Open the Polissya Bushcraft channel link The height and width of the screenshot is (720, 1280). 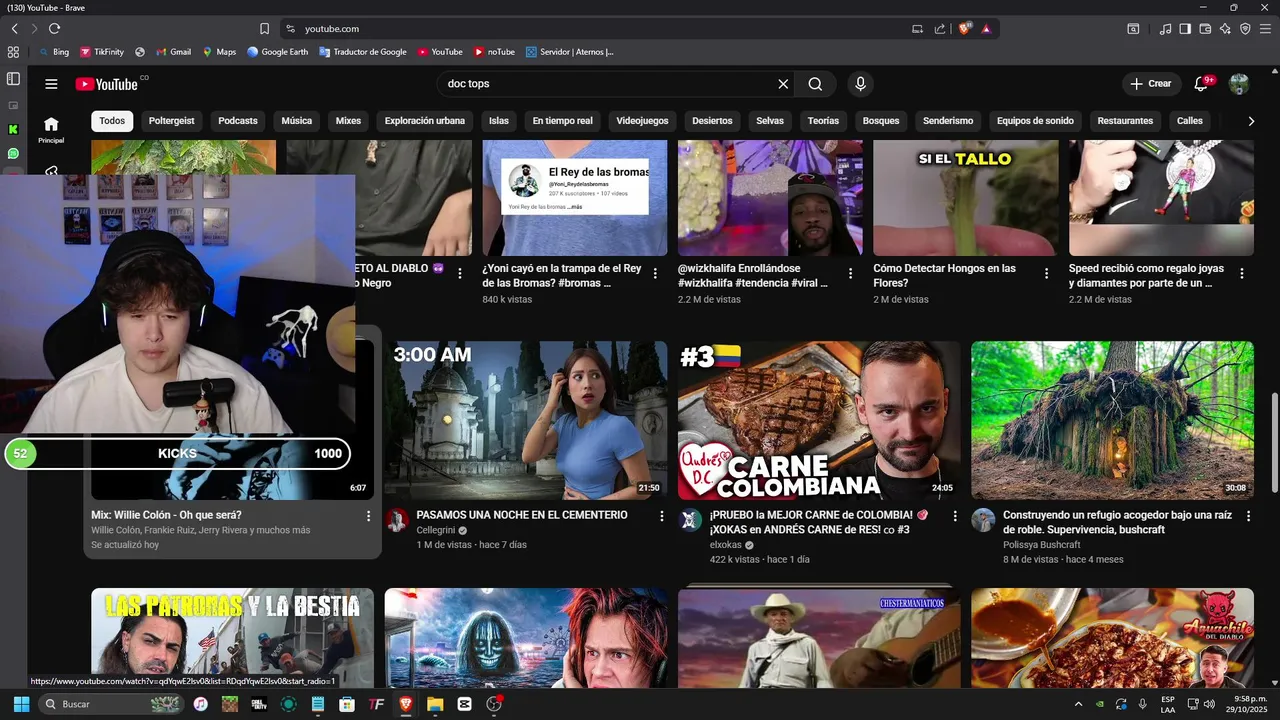point(1041,545)
